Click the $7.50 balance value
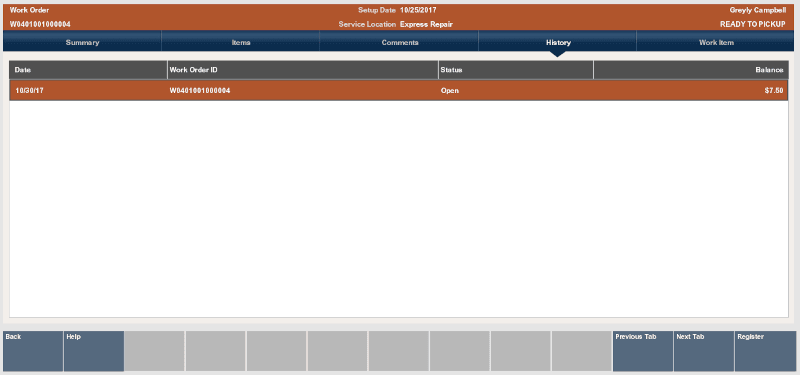Image resolution: width=800 pixels, height=375 pixels. pyautogui.click(x=774, y=91)
